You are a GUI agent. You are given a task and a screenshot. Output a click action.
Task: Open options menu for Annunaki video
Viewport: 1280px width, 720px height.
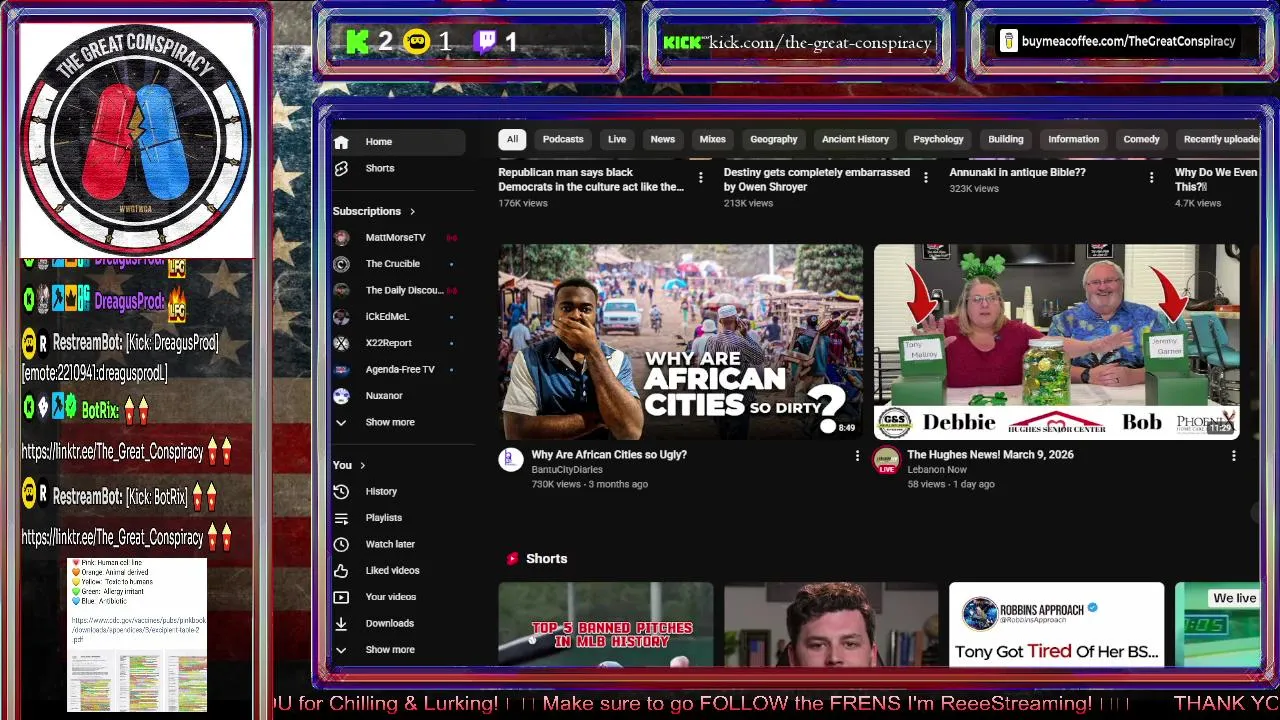coord(1151,177)
